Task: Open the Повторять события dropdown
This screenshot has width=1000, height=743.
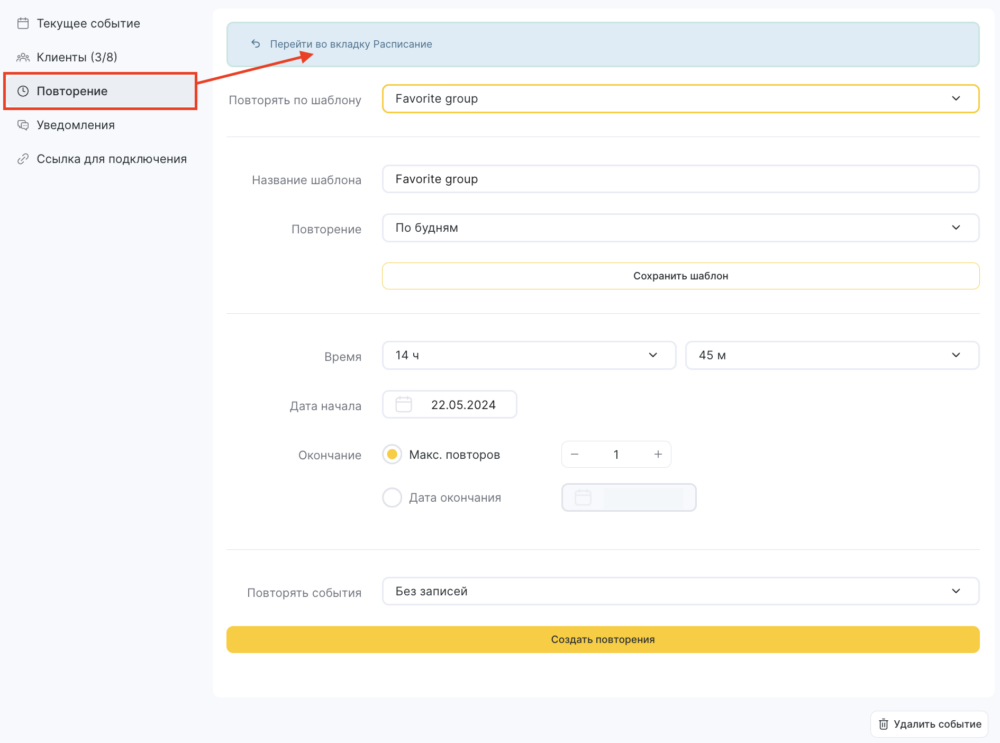Action: pos(680,591)
